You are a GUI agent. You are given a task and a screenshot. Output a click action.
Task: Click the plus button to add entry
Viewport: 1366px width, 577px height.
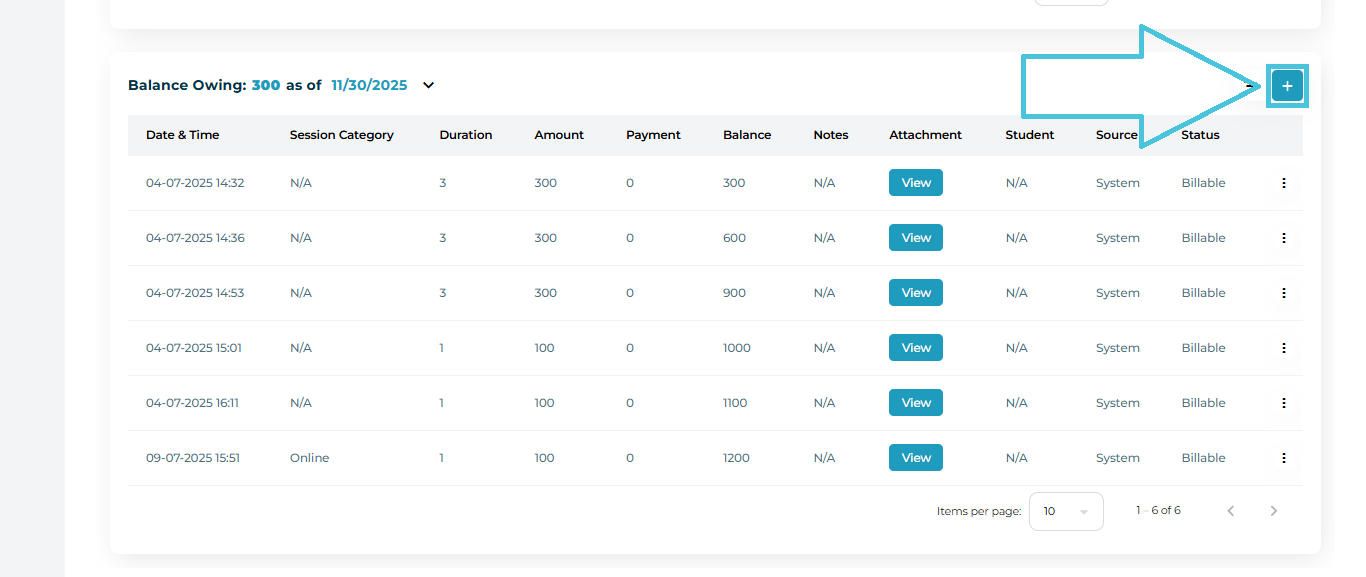point(1287,87)
